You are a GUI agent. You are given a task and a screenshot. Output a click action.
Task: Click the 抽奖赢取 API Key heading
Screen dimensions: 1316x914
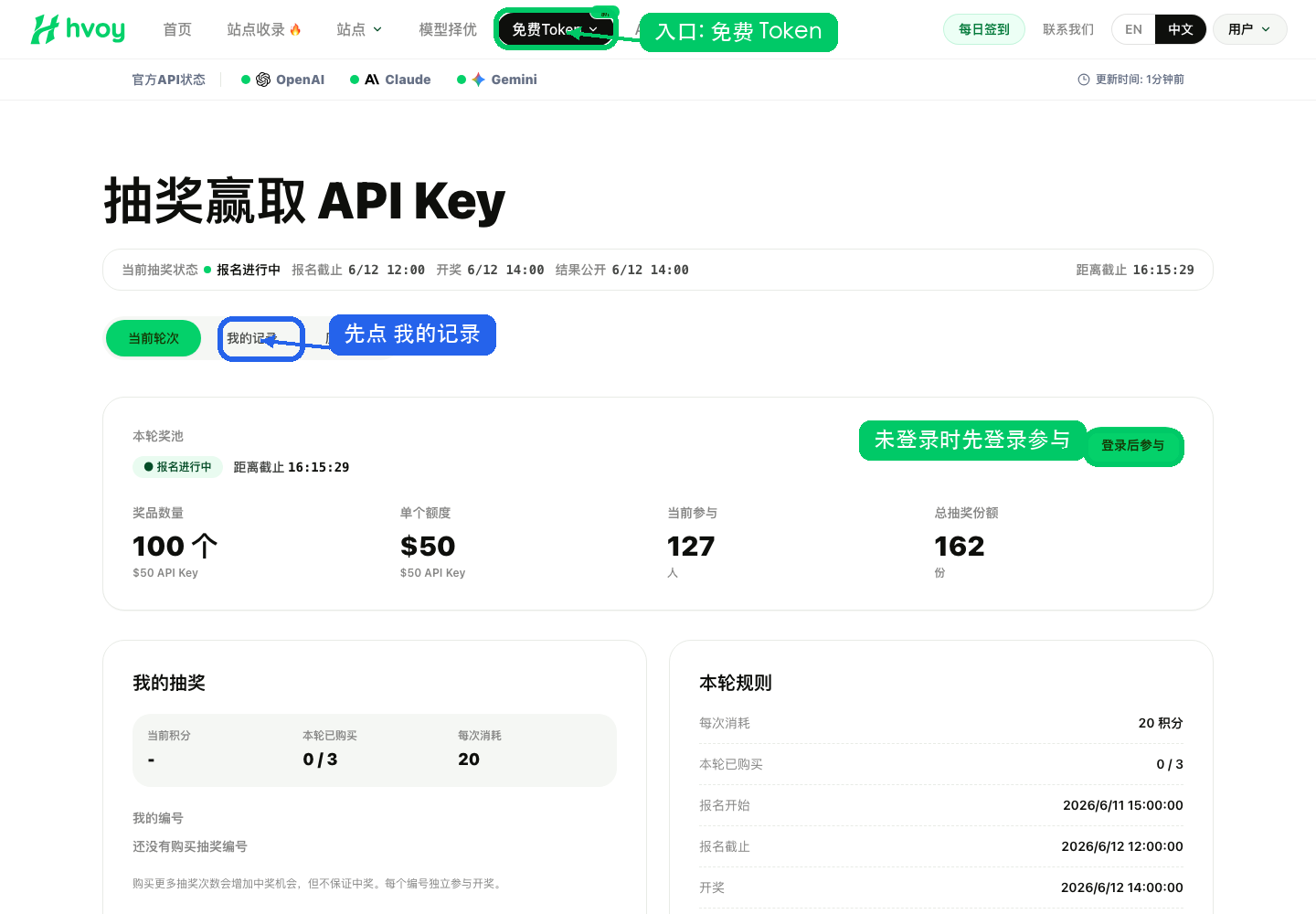click(x=304, y=201)
